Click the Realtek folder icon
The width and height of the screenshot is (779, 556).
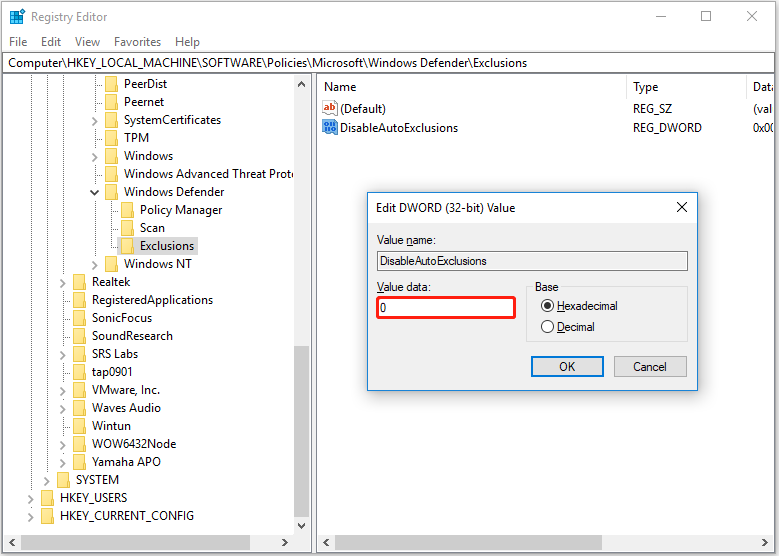click(79, 282)
